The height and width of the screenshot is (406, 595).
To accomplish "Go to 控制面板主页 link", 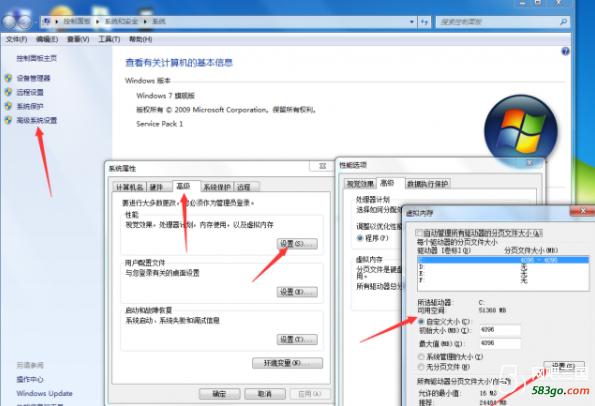I will [36, 58].
